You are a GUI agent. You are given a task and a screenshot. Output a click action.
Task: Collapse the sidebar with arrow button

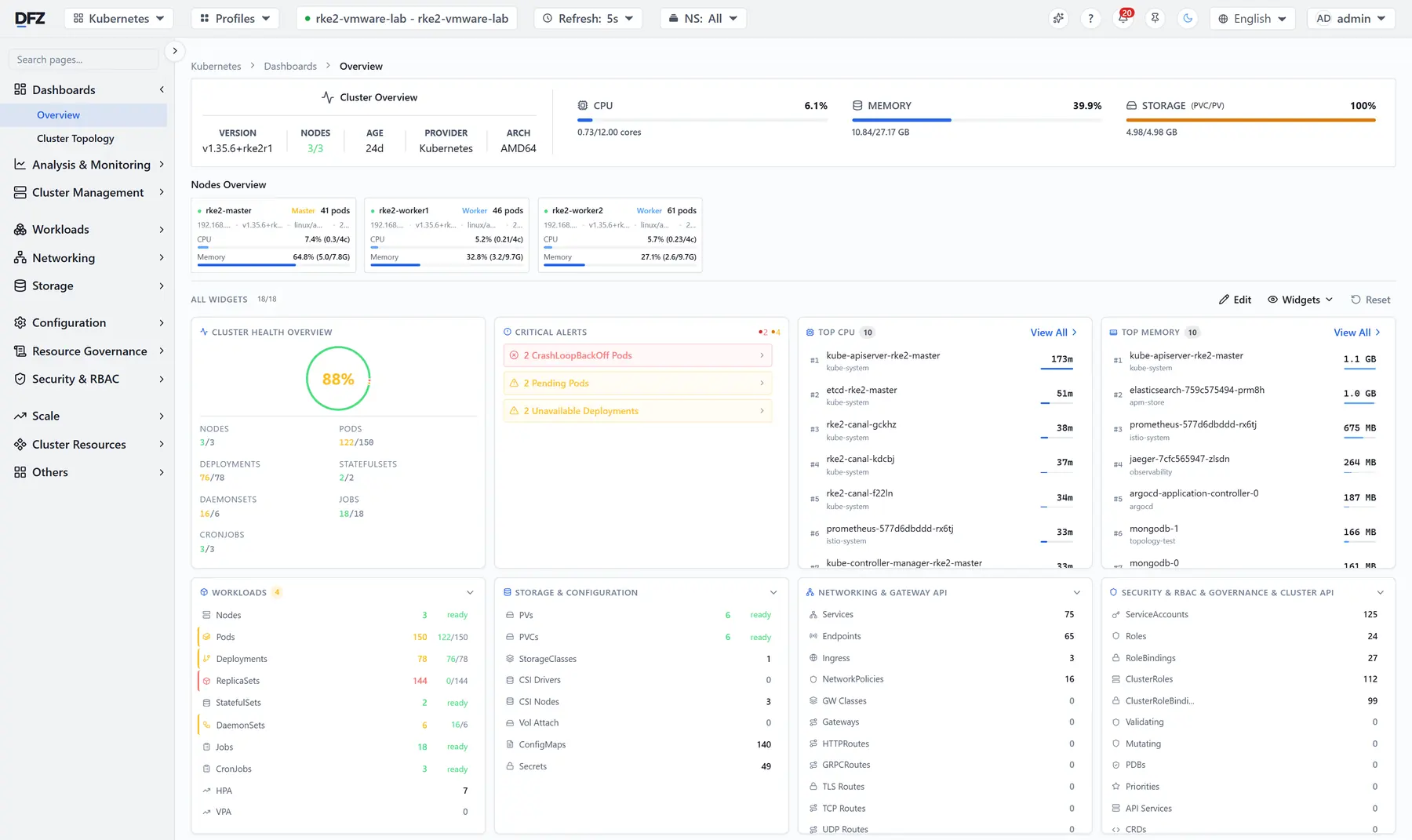(x=175, y=50)
